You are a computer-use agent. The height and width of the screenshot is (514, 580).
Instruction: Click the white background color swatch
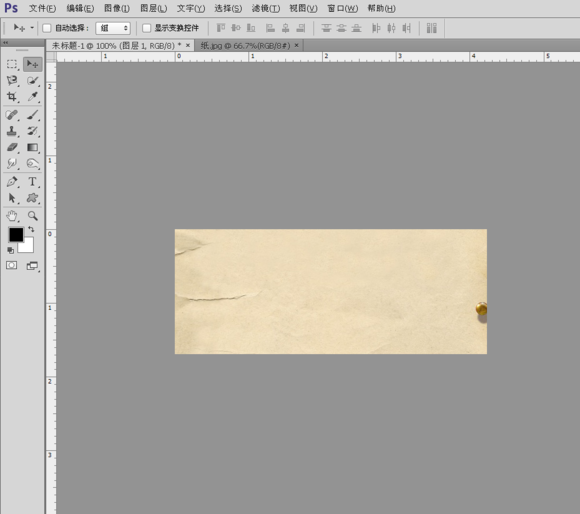coord(28,247)
